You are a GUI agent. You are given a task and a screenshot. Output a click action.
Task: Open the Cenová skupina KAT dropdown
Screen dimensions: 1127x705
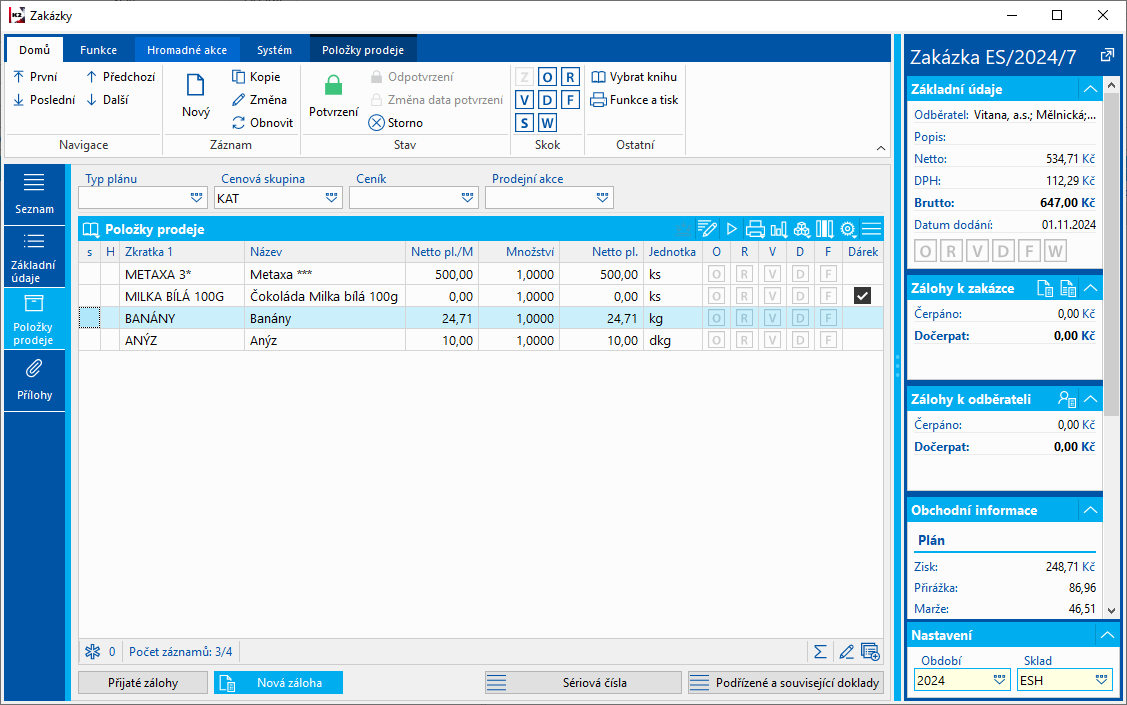[x=332, y=198]
